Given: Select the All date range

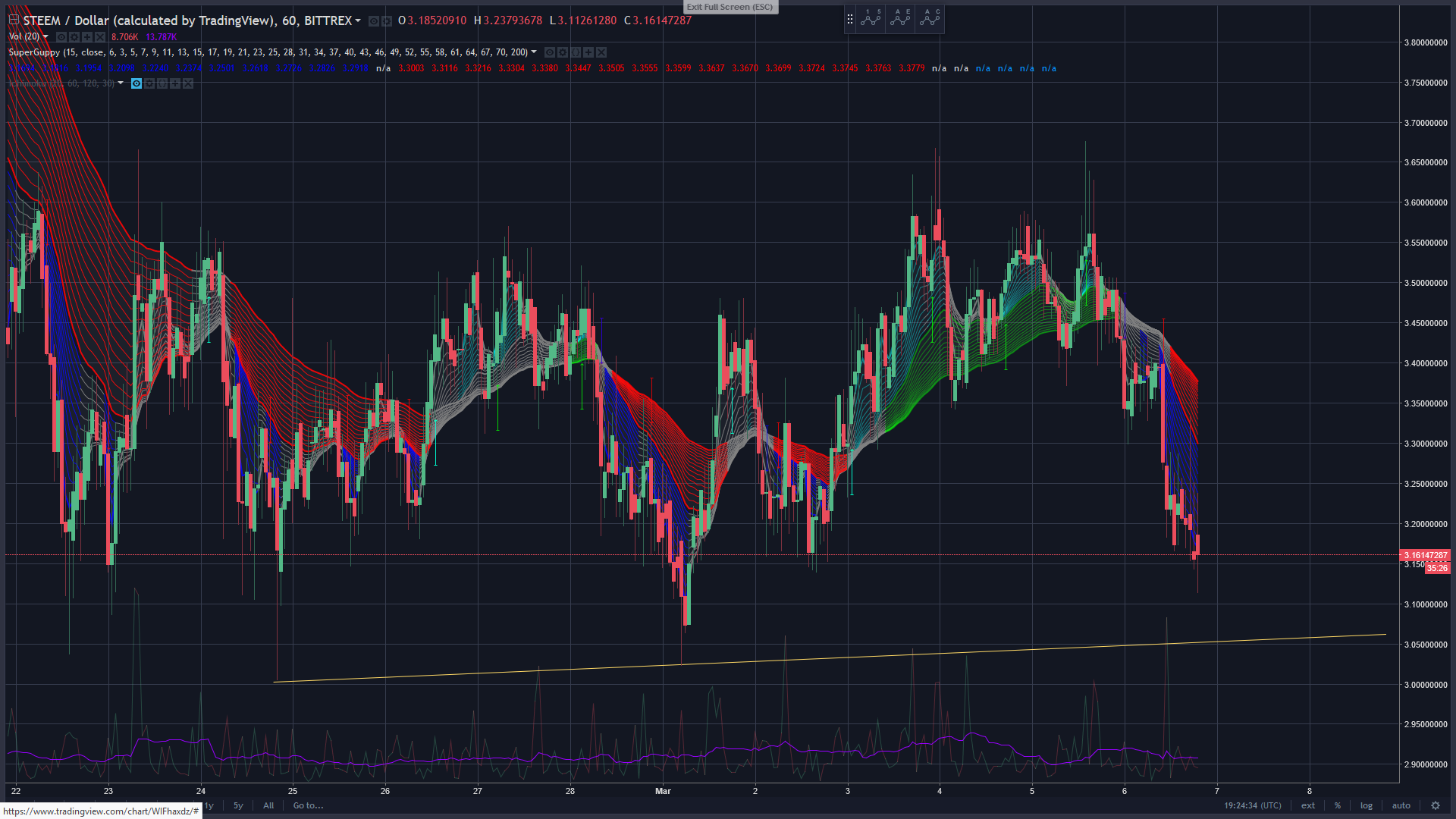Looking at the screenshot, I should click(268, 805).
